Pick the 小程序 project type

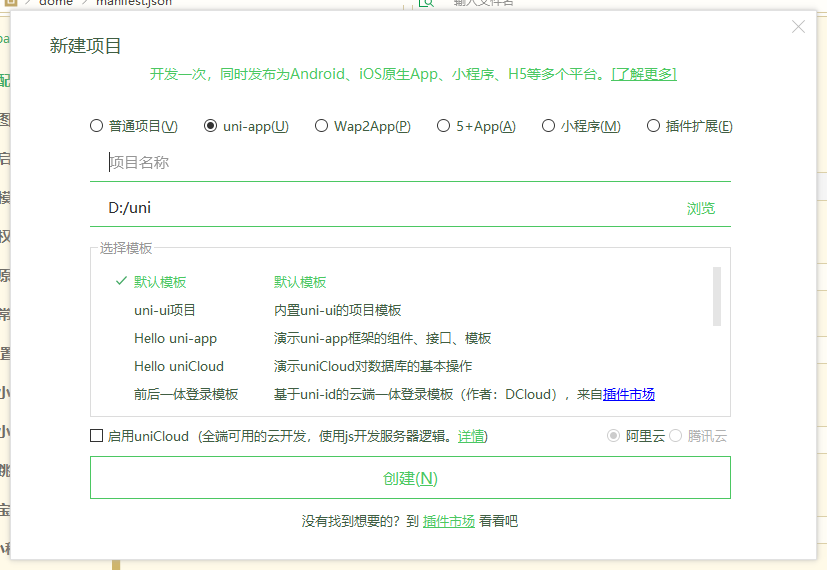click(x=549, y=126)
